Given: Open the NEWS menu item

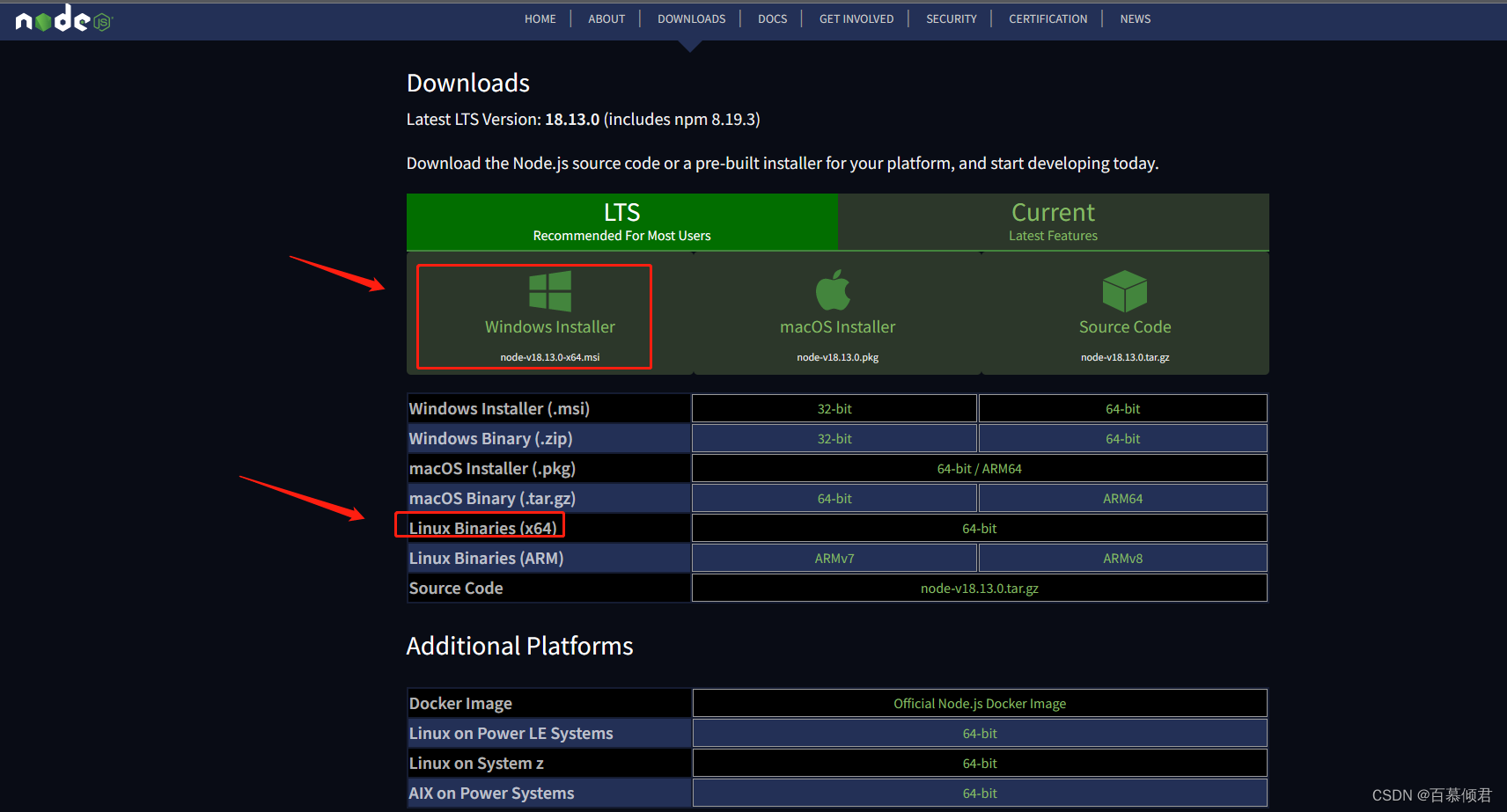Looking at the screenshot, I should coord(1136,18).
